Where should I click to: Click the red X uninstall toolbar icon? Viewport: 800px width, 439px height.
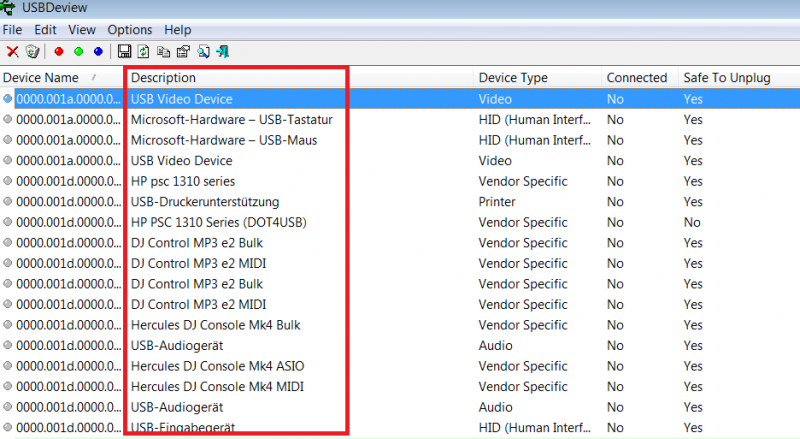[x=12, y=51]
